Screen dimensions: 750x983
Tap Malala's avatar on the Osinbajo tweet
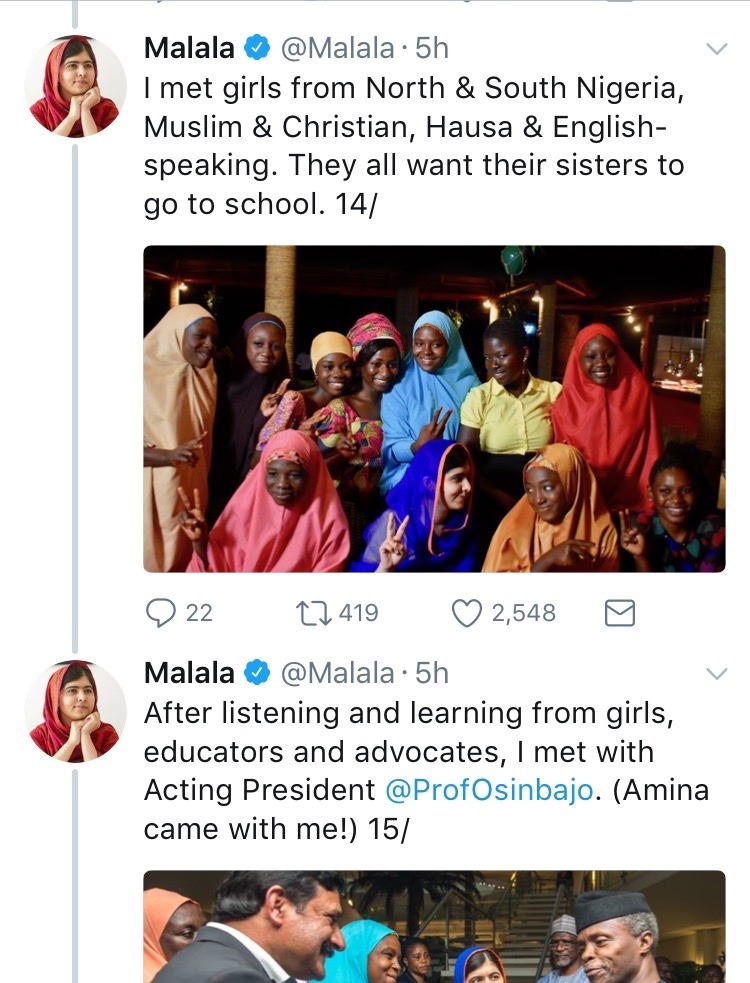[x=75, y=711]
